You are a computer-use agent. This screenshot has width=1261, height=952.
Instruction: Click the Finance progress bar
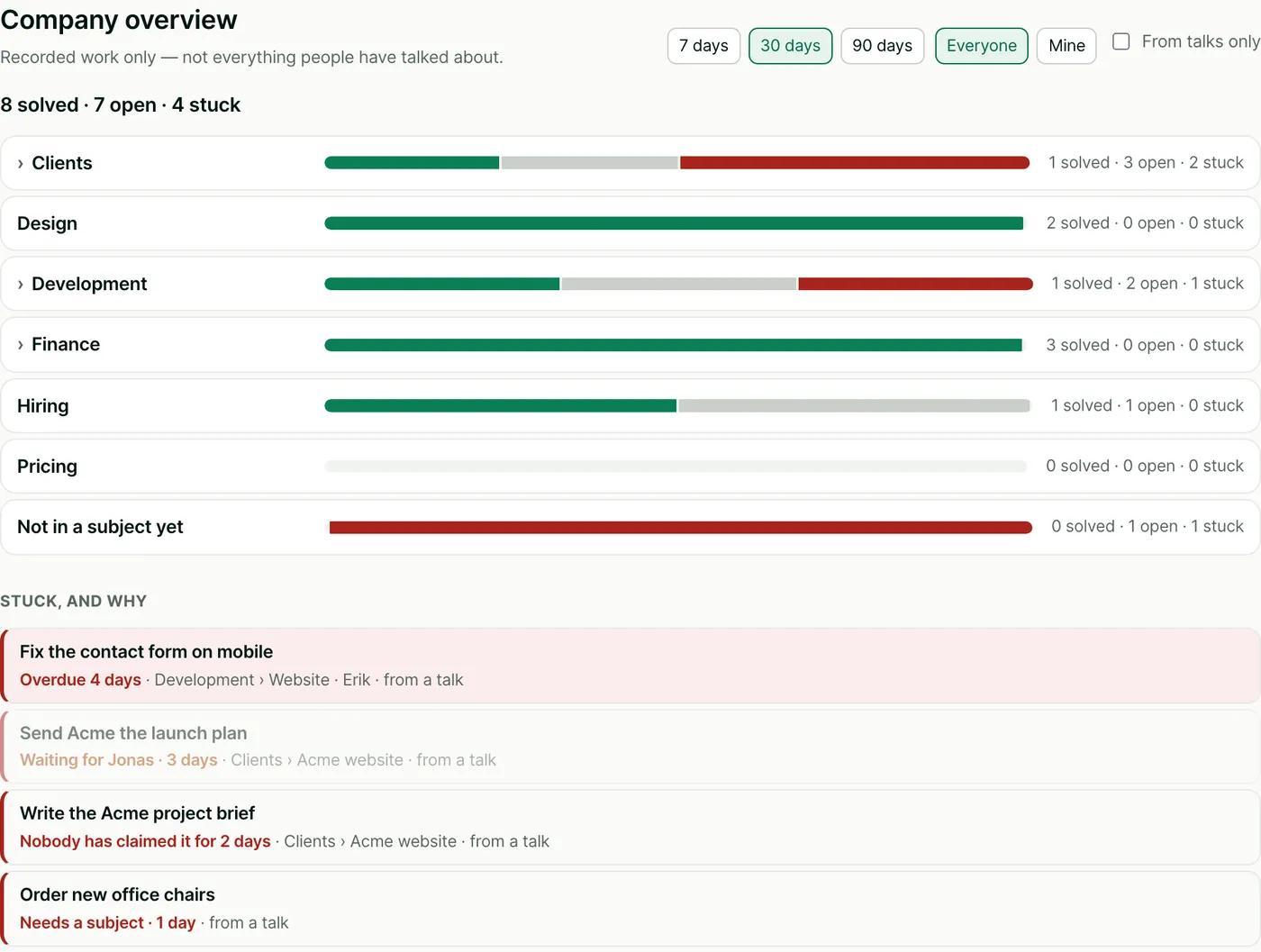click(674, 345)
